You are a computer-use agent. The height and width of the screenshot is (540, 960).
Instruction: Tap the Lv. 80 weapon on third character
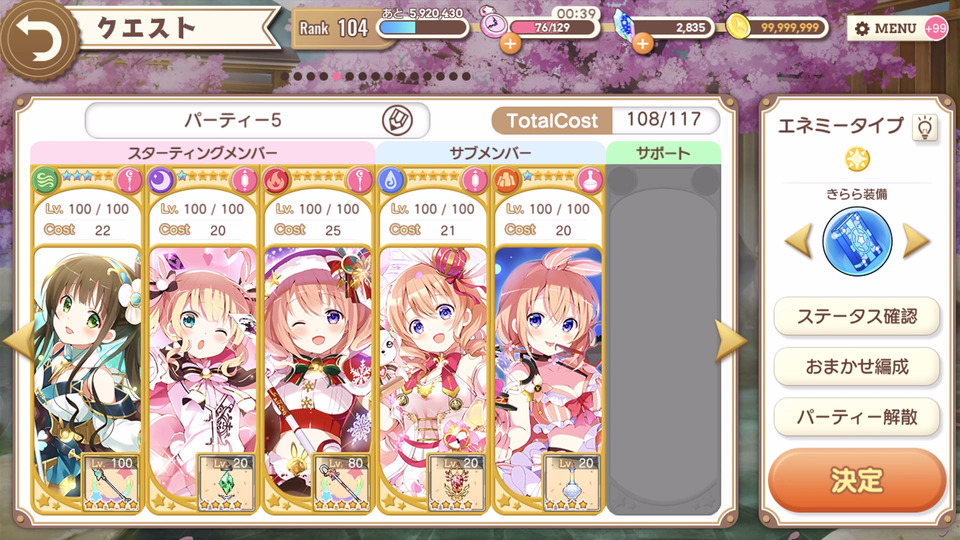[x=342, y=483]
